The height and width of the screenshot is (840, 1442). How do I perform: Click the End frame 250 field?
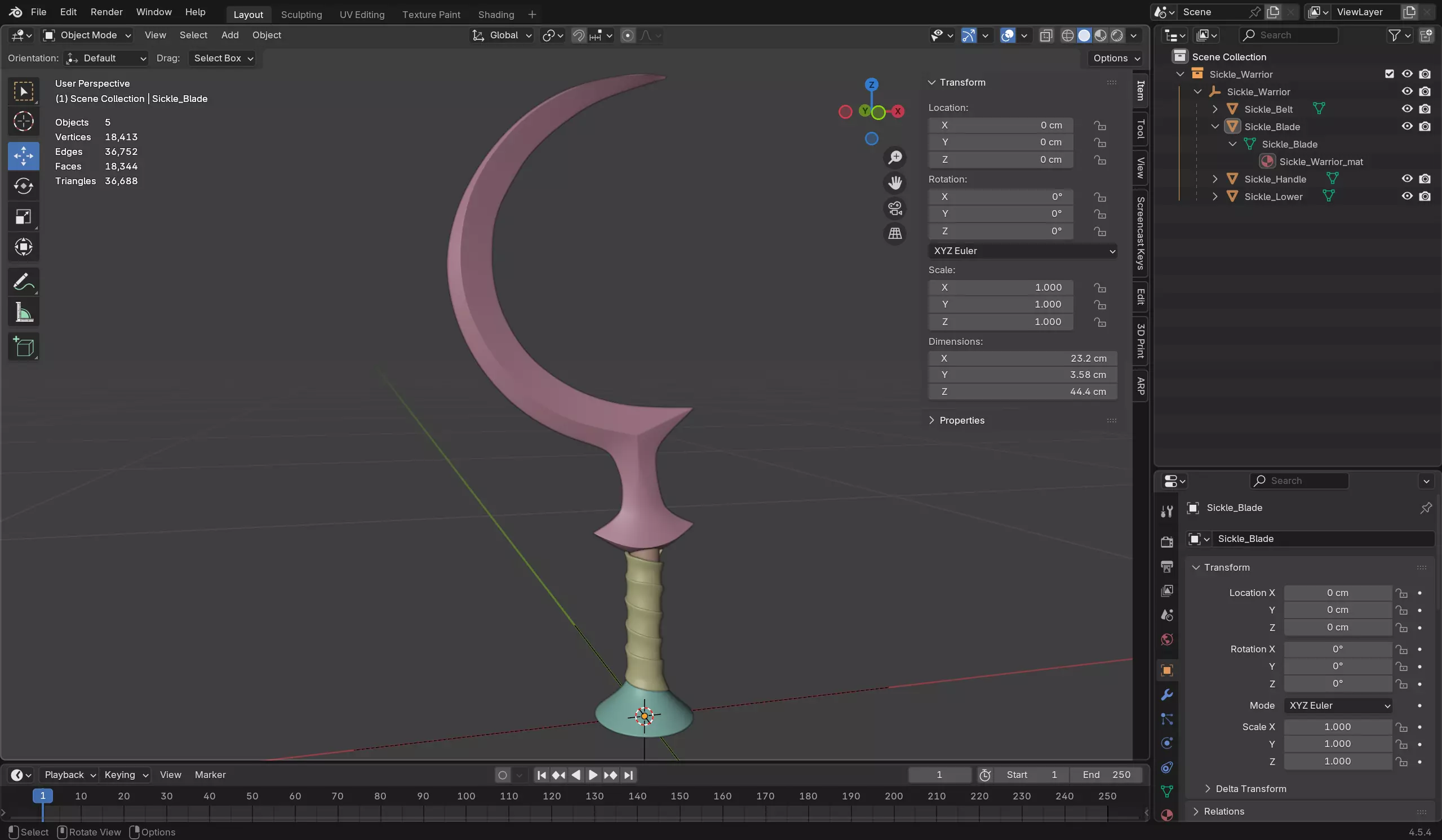(1106, 775)
